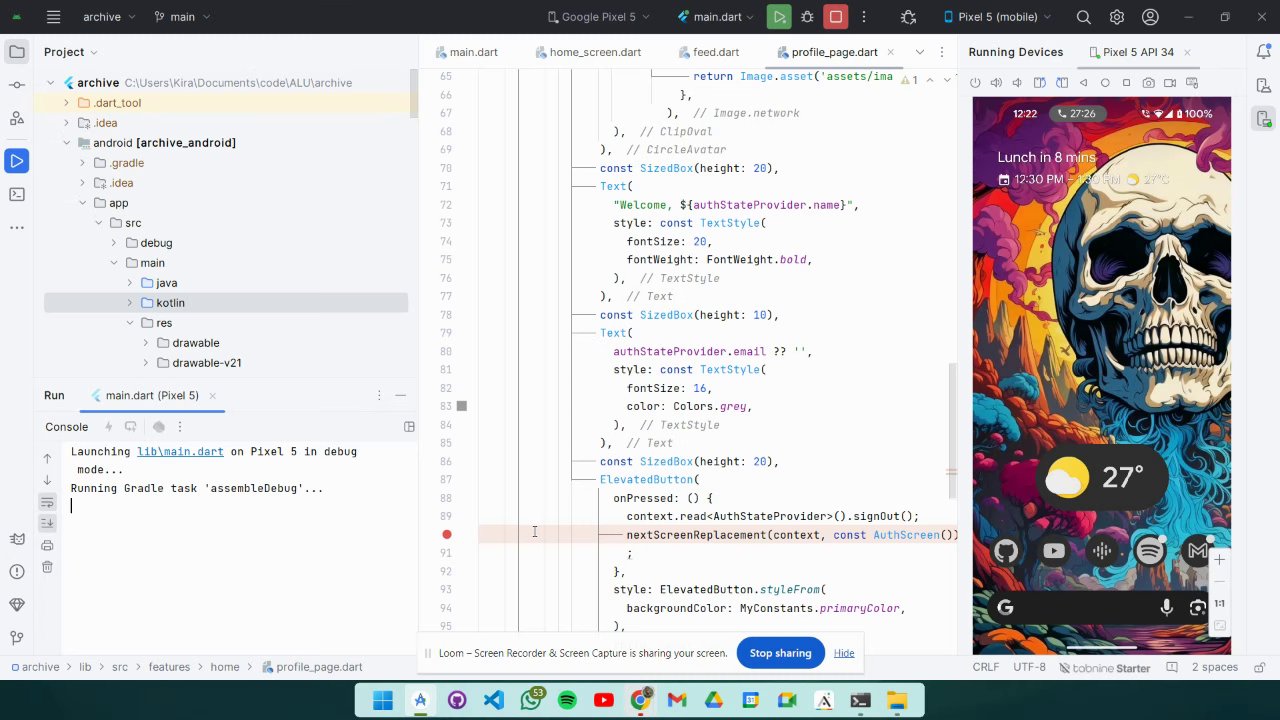Toggle scroll-to-end in the Run console
1280x720 pixels.
click(47, 523)
